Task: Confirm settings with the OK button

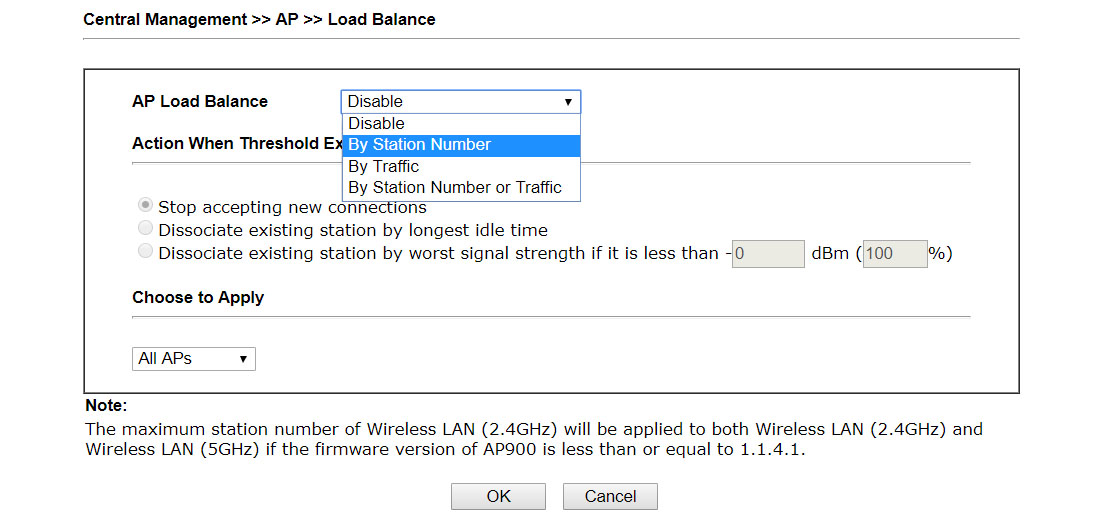Action: pyautogui.click(x=498, y=497)
